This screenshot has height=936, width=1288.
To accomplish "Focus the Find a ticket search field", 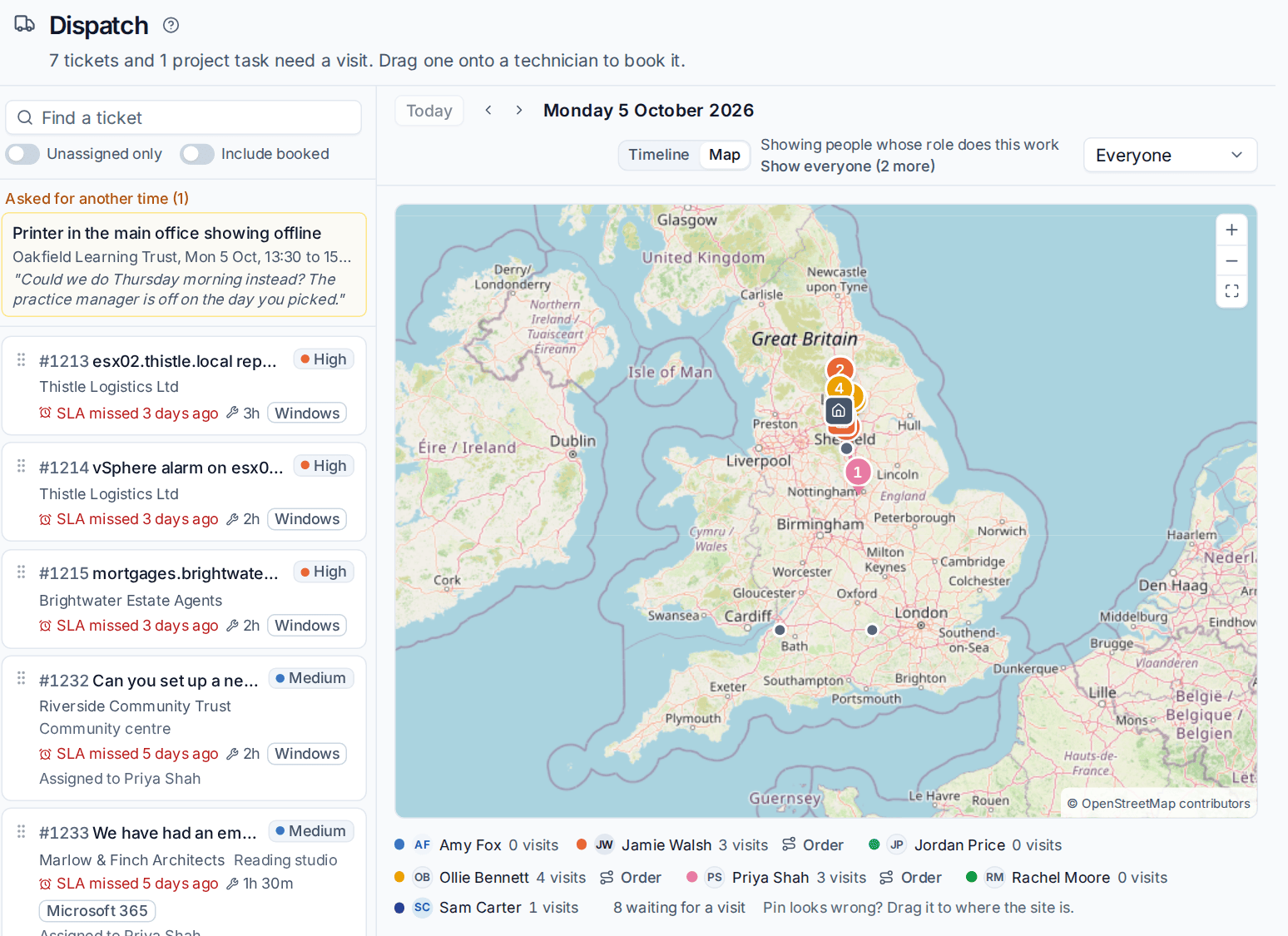I will click(184, 117).
